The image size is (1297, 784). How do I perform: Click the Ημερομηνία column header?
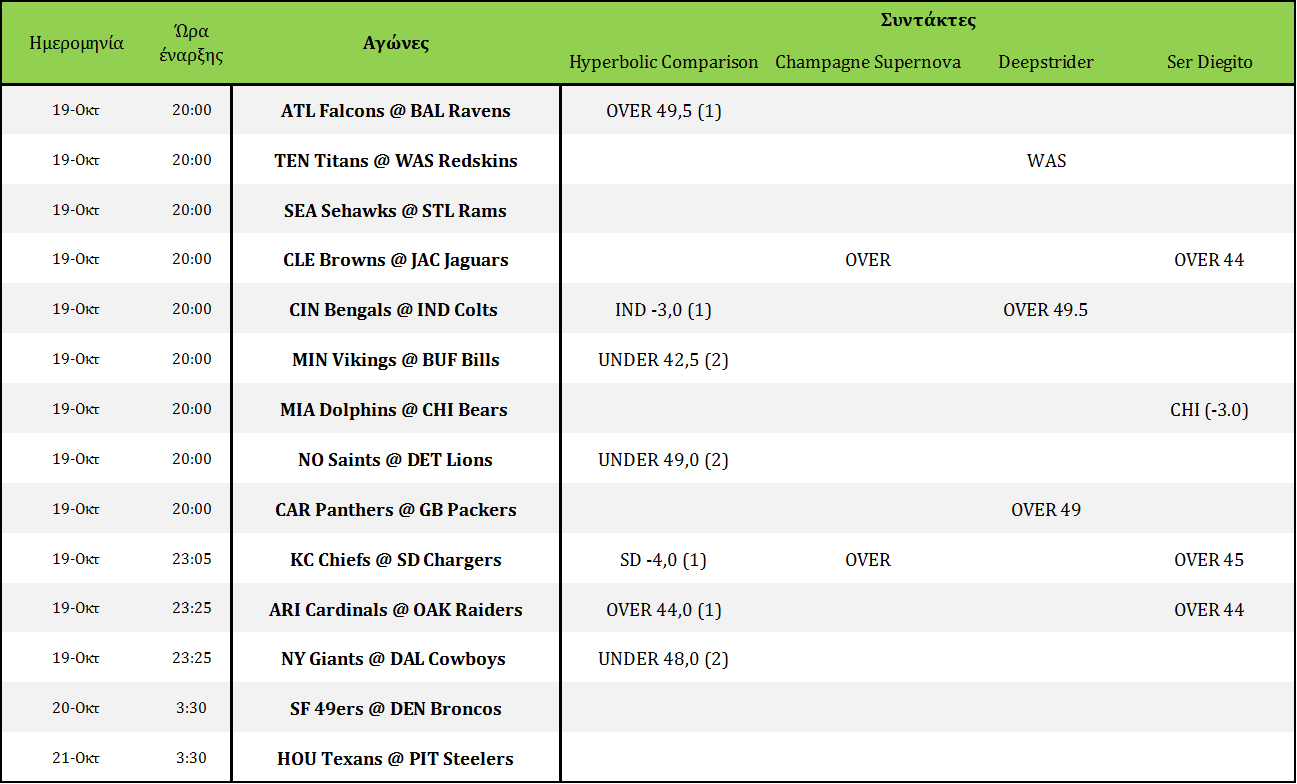pyautogui.click(x=77, y=43)
